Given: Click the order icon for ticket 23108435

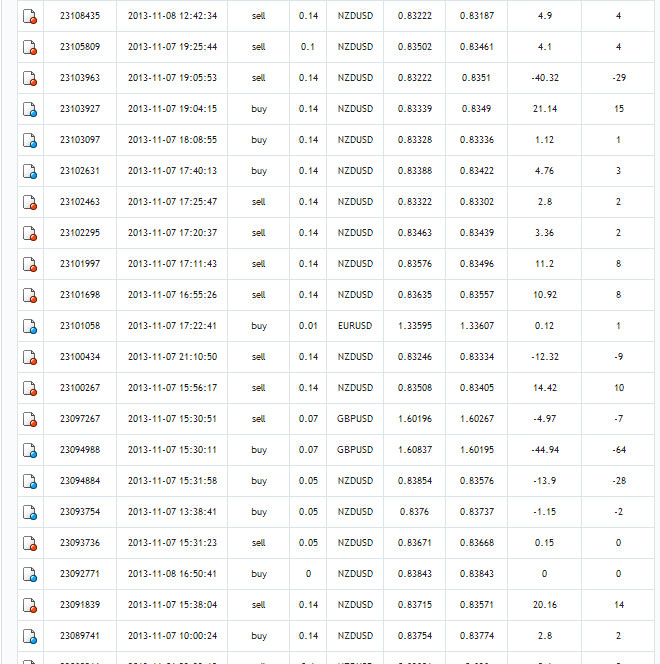Looking at the screenshot, I should pos(30,16).
